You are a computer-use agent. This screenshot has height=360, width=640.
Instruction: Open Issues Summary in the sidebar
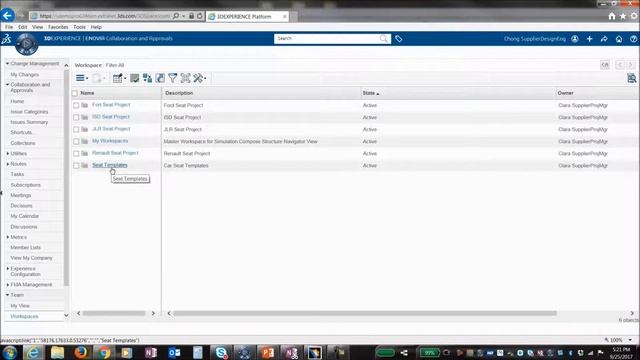(29, 122)
